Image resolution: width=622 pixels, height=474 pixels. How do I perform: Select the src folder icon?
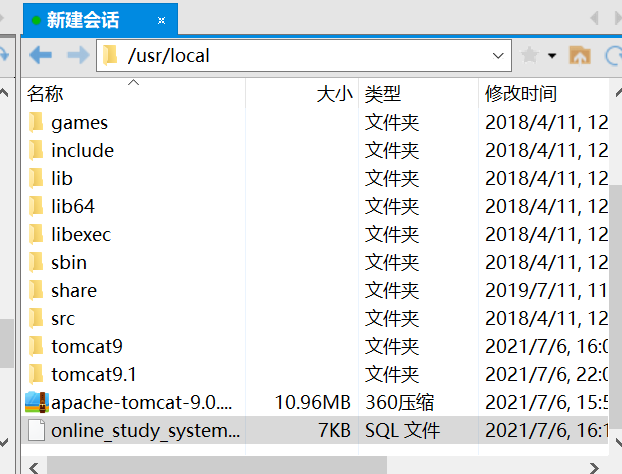36,318
